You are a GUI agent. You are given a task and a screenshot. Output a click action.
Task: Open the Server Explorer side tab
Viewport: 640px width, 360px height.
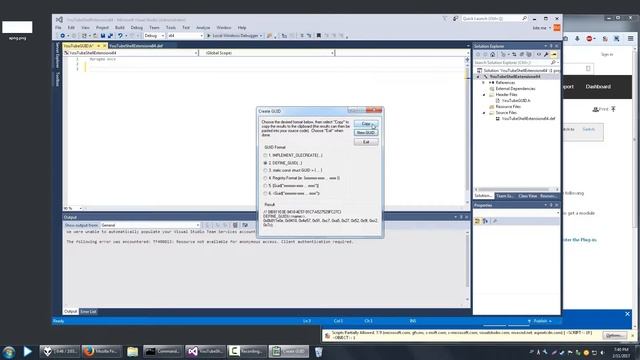click(57, 55)
